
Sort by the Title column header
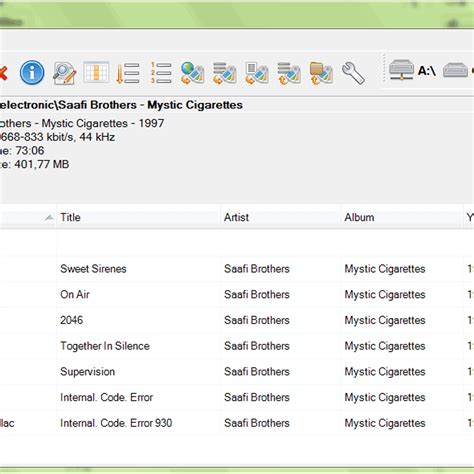(x=138, y=217)
